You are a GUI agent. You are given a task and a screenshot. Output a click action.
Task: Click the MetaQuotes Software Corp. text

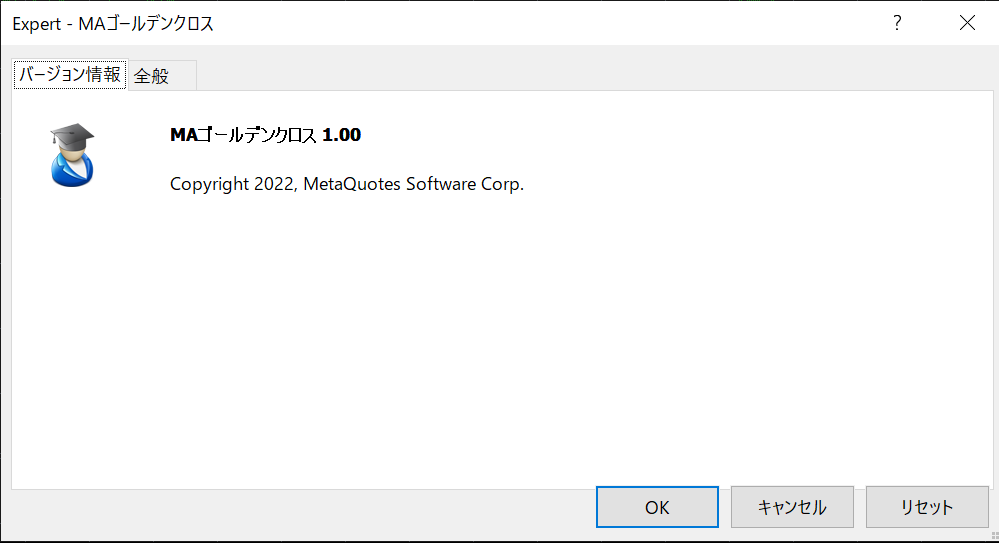(x=413, y=184)
